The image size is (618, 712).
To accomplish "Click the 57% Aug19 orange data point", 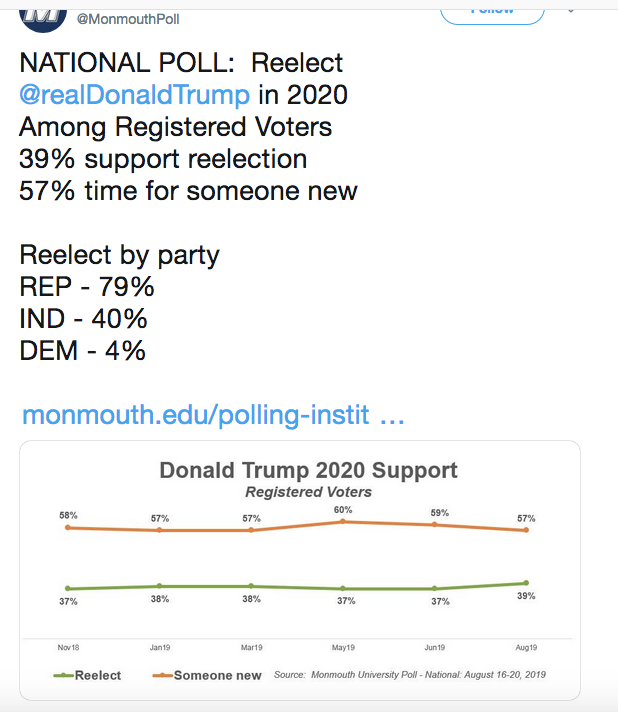I will pos(526,530).
